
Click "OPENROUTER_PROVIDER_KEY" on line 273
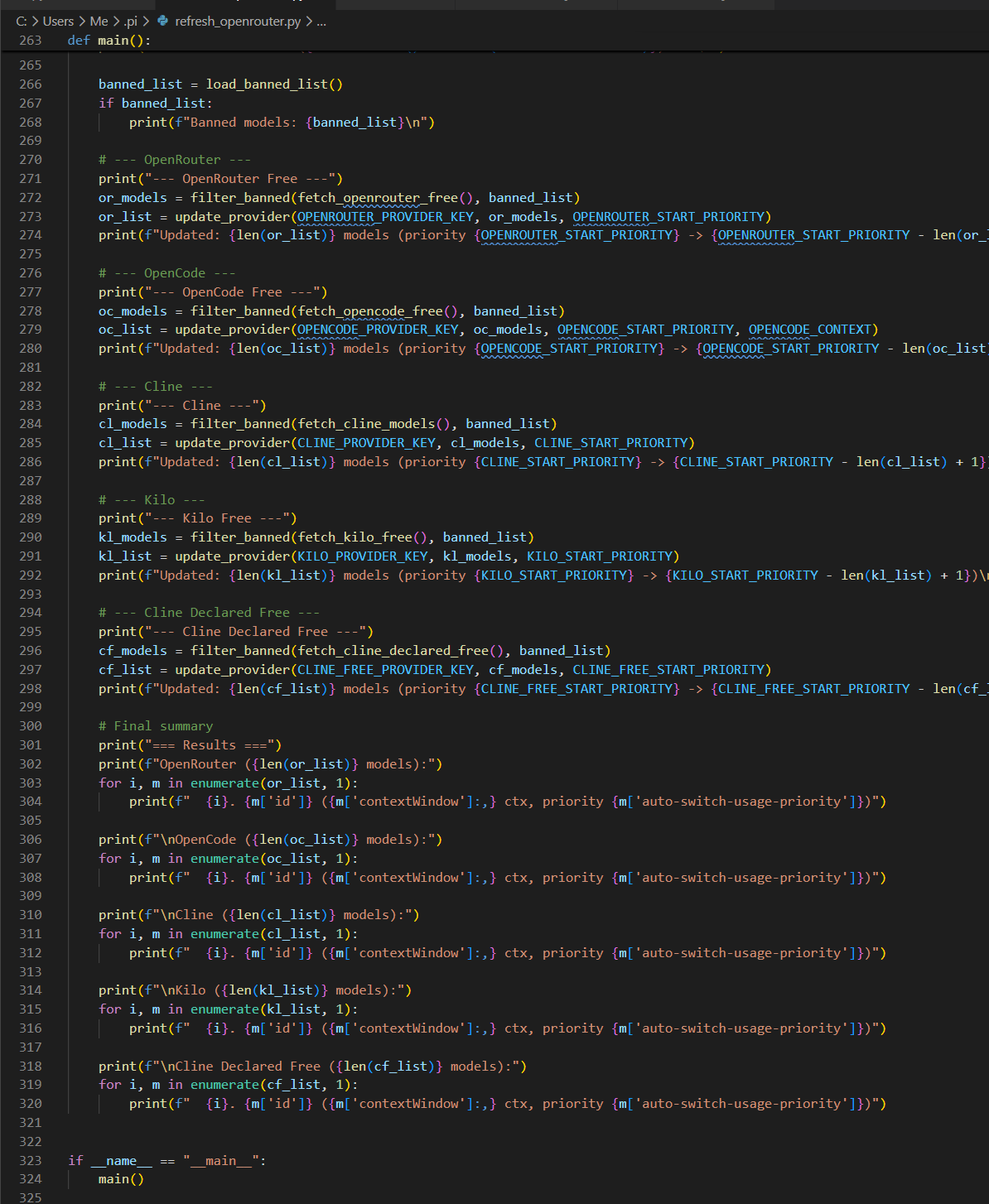pyautogui.click(x=385, y=217)
